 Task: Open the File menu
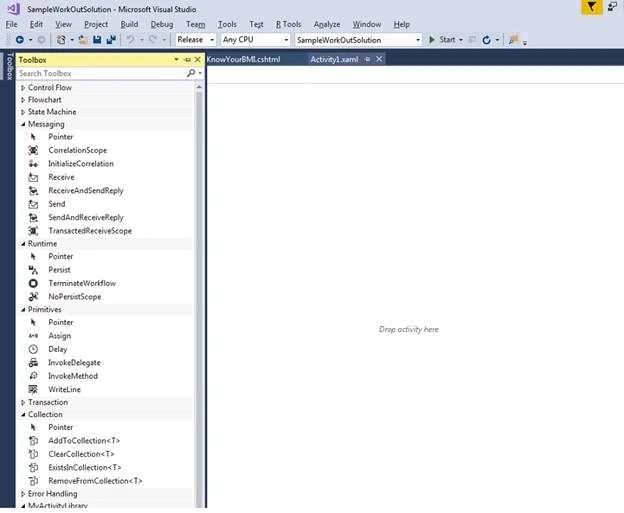coord(12,24)
